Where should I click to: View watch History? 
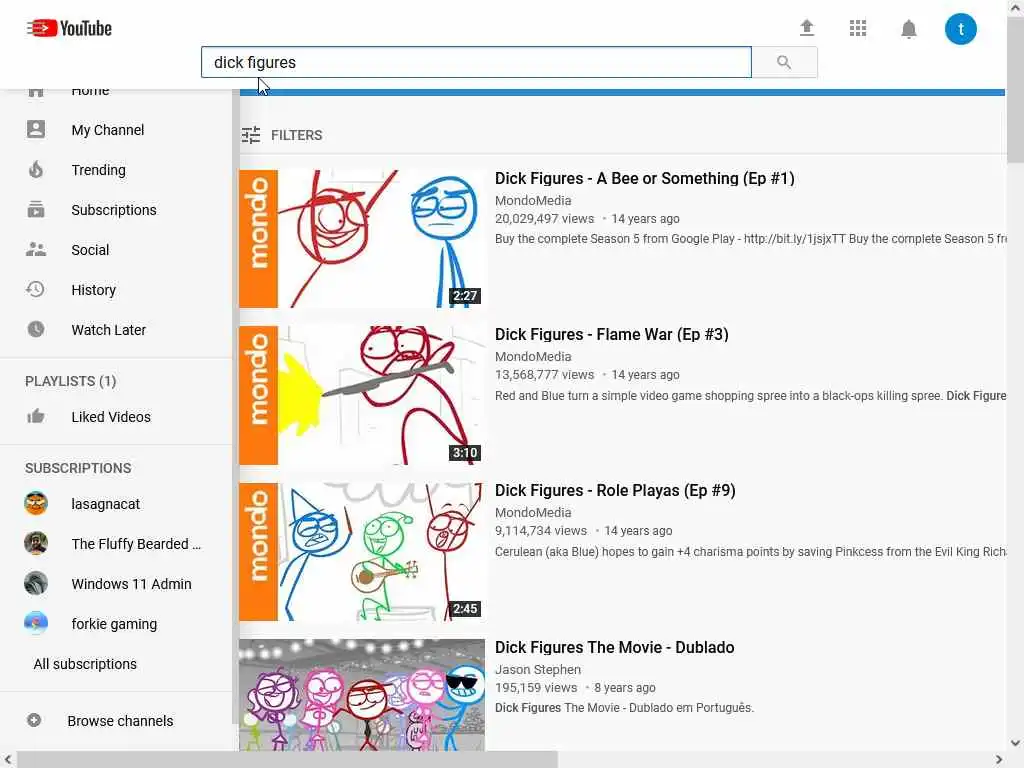click(x=93, y=289)
